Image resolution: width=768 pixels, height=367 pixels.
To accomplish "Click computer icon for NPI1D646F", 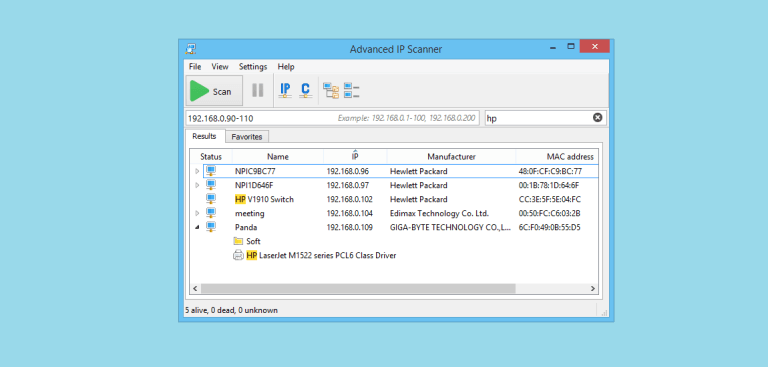I will pos(211,185).
